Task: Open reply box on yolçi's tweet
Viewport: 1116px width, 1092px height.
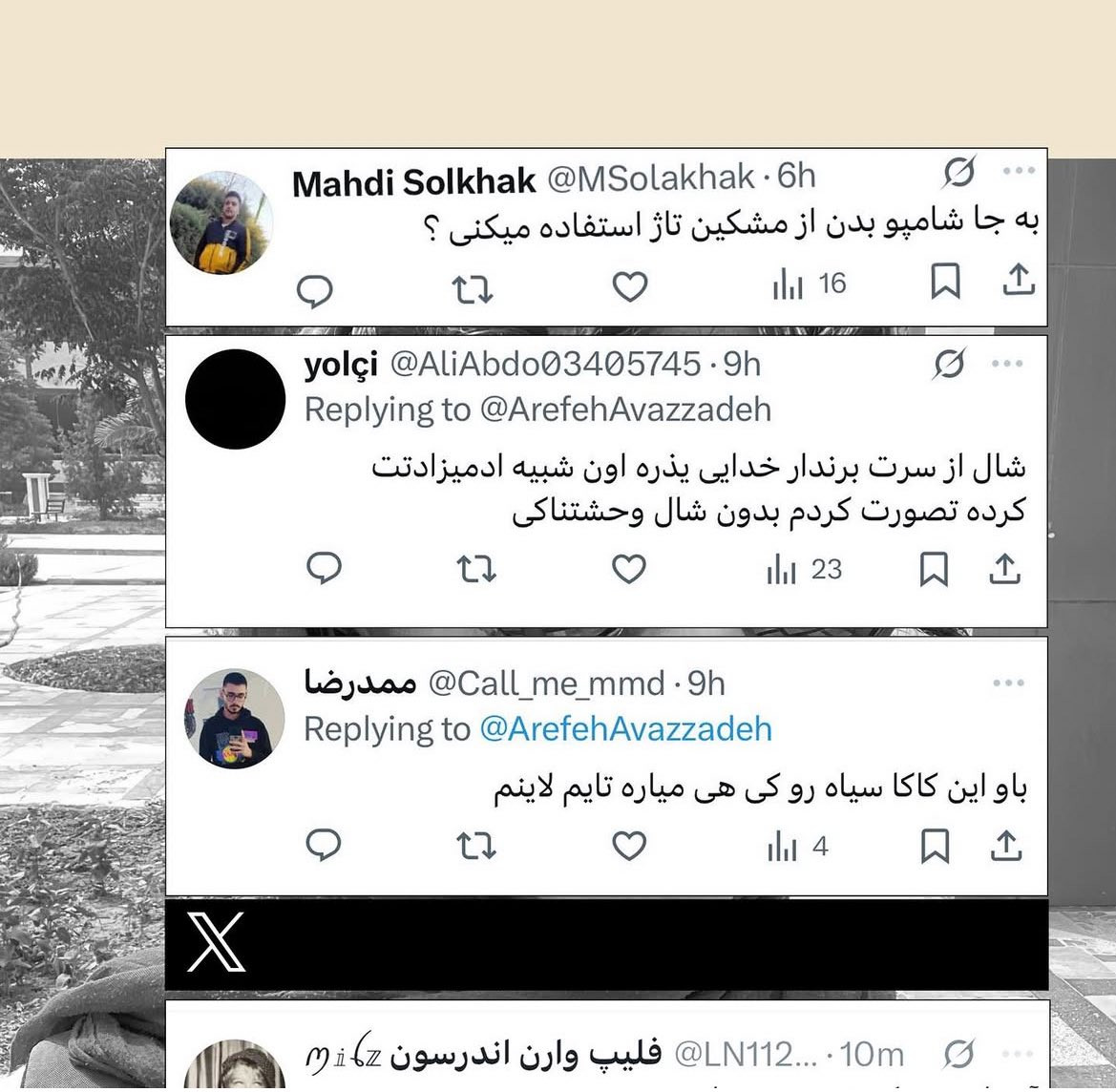Action: pyautogui.click(x=324, y=568)
